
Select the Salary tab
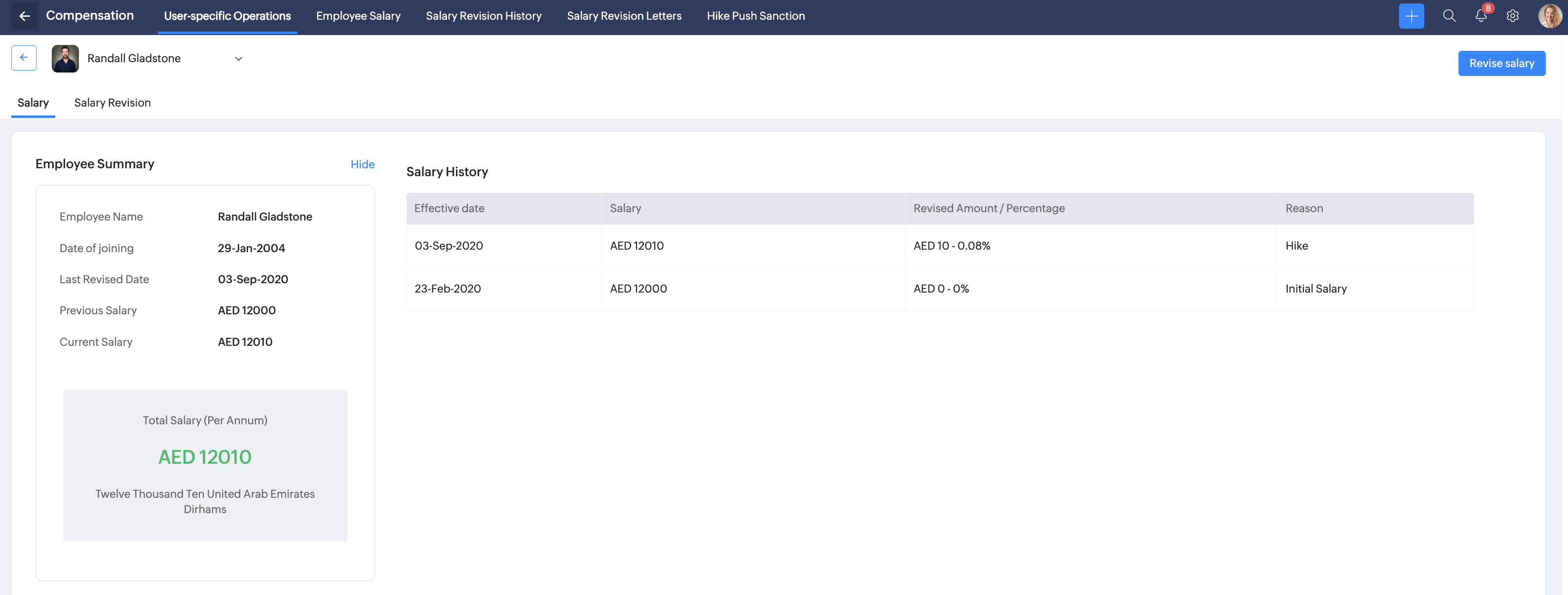33,103
